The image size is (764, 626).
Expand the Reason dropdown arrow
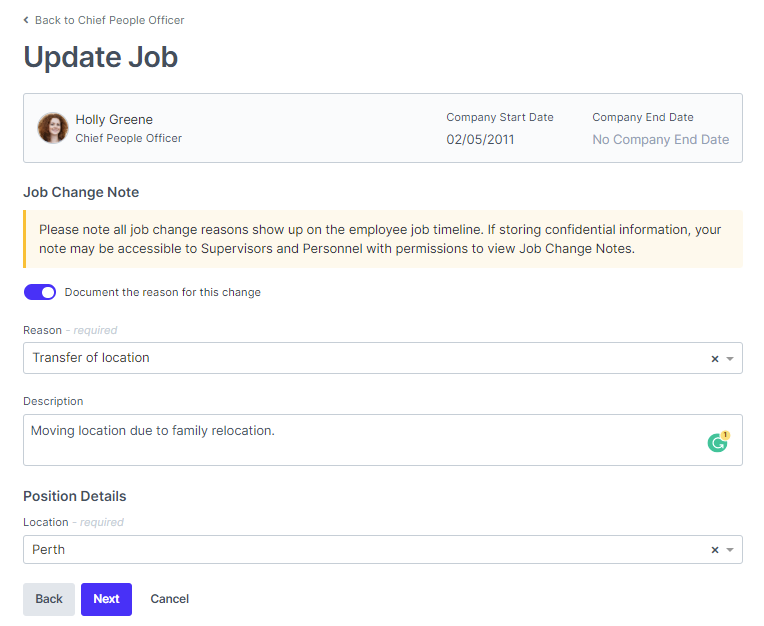pos(730,359)
